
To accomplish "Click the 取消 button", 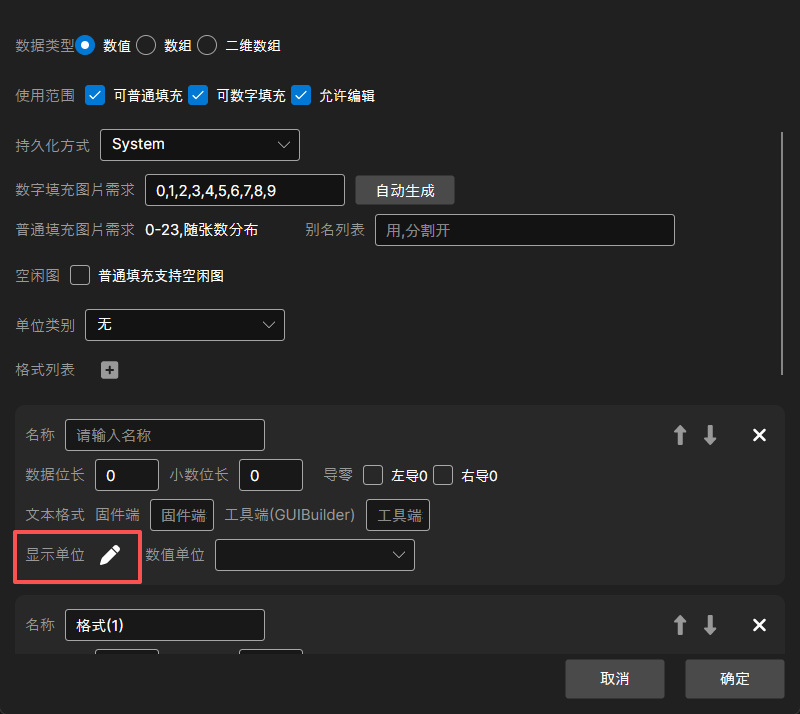I will coord(614,678).
